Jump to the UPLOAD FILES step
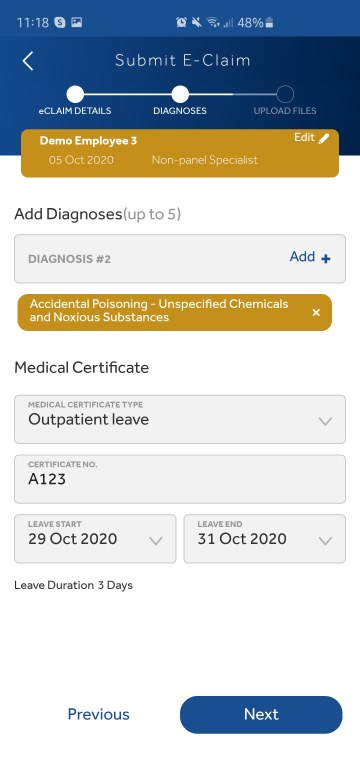The height and width of the screenshot is (760, 360). pyautogui.click(x=285, y=94)
